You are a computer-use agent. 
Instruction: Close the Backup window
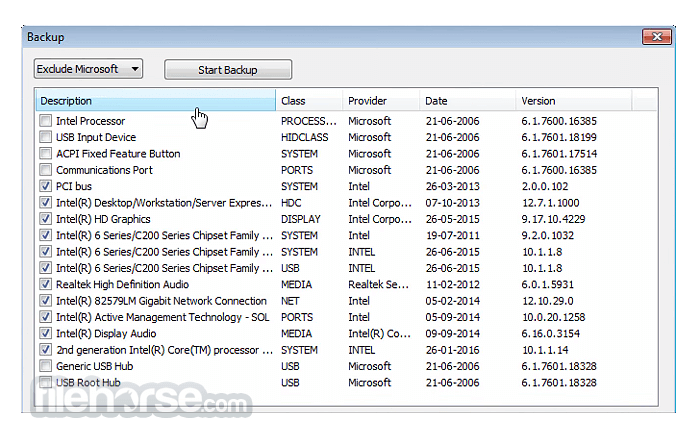pyautogui.click(x=656, y=37)
